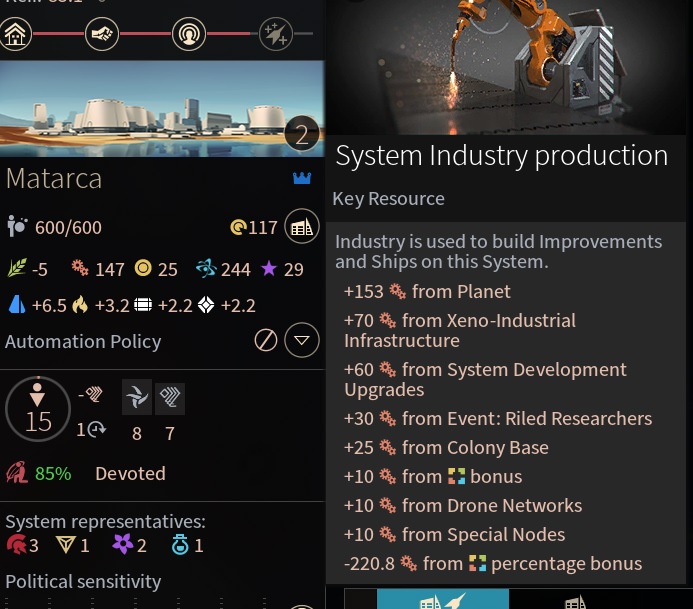693x609 pixels.
Task: Click the shuriken-shaped ship icon above 8
Action: [x=137, y=398]
